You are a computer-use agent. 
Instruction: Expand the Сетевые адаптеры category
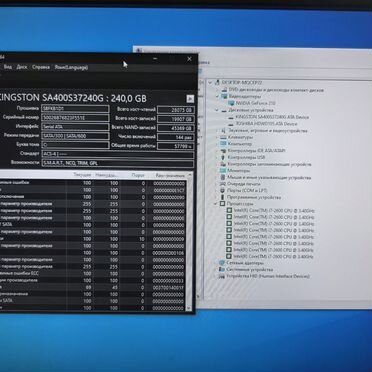pos(216,263)
